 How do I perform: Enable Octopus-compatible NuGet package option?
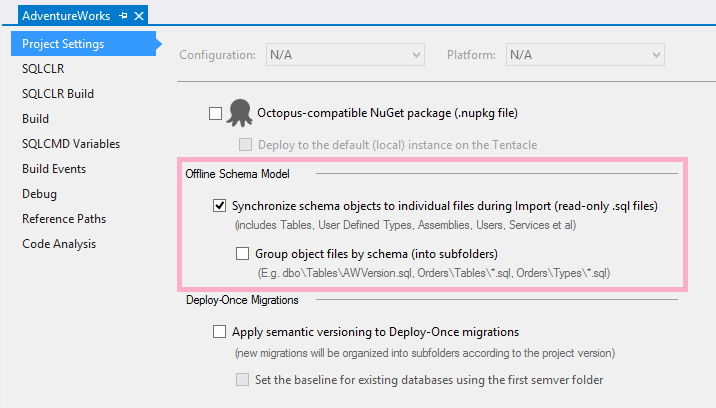point(215,113)
